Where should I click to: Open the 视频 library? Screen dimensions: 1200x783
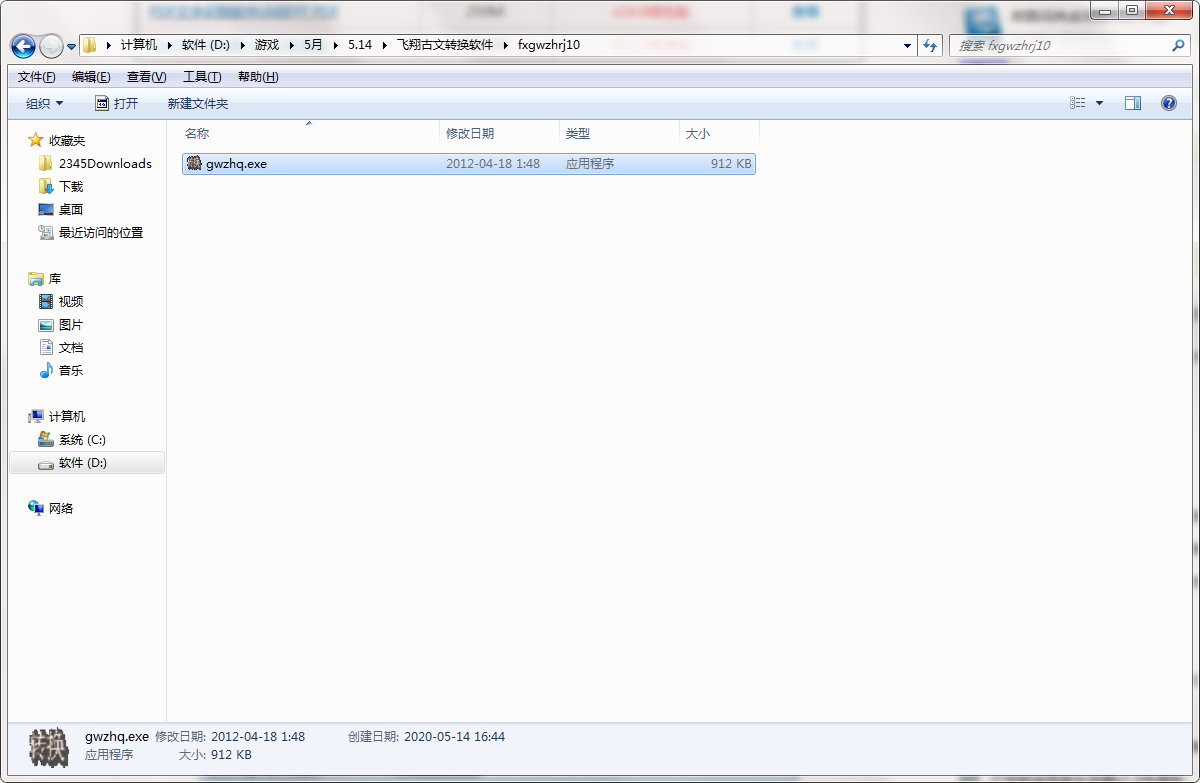[x=71, y=301]
